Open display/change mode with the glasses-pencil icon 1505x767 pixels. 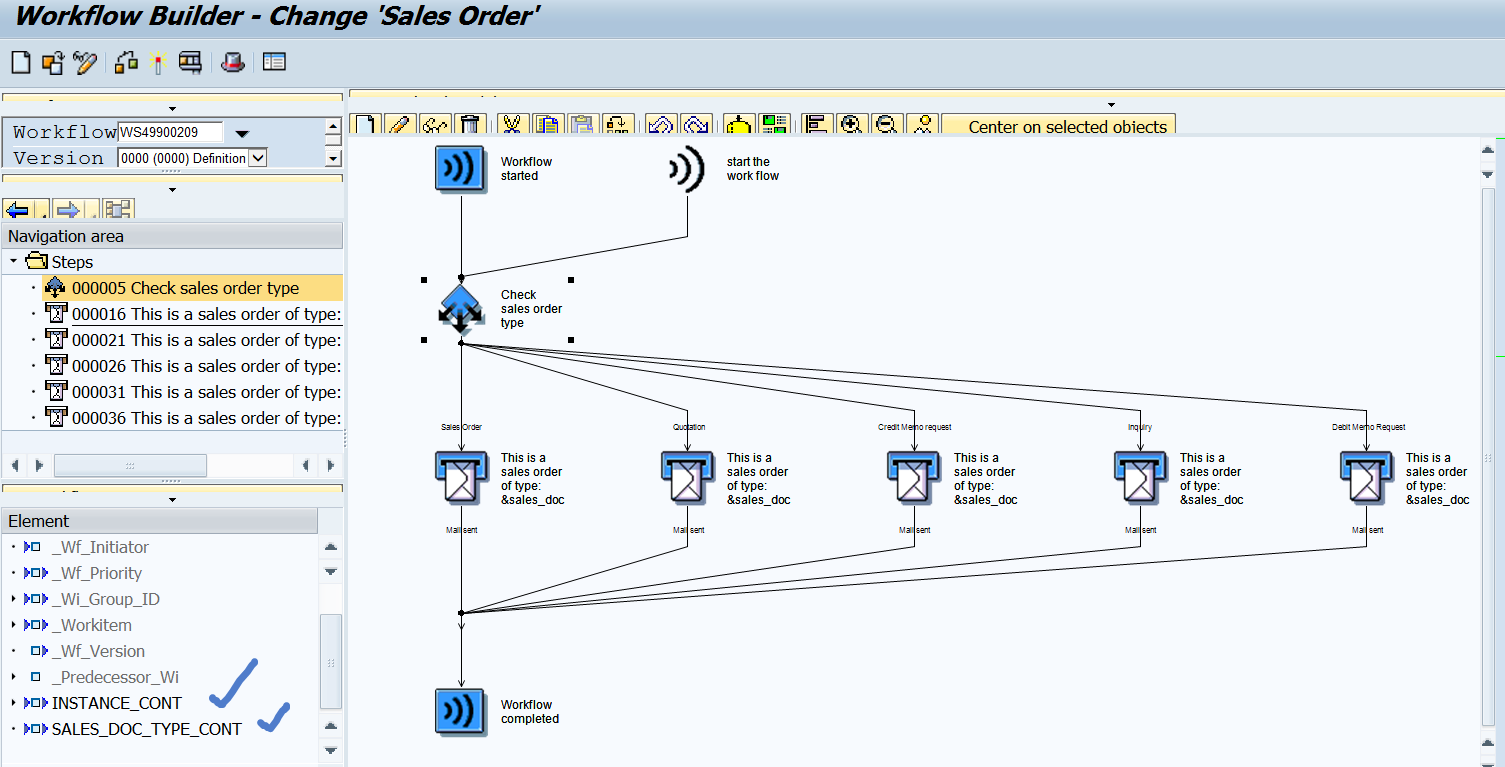[85, 62]
